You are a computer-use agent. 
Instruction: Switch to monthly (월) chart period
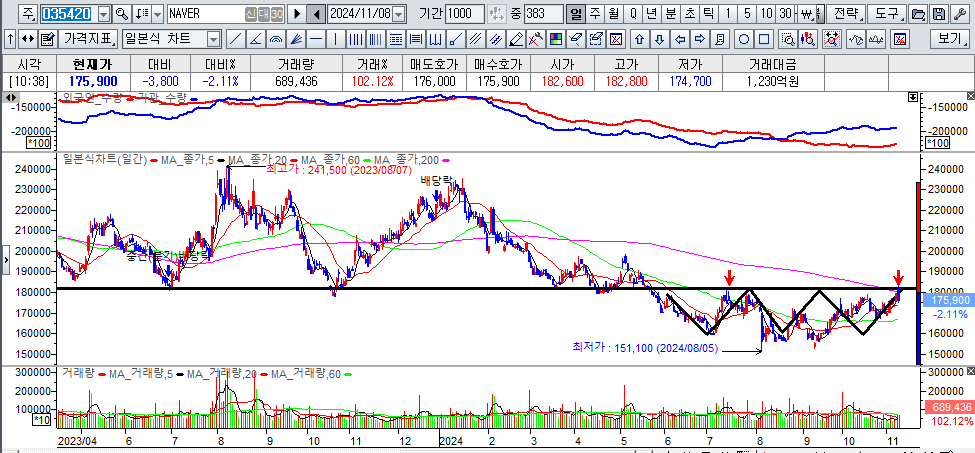613,14
